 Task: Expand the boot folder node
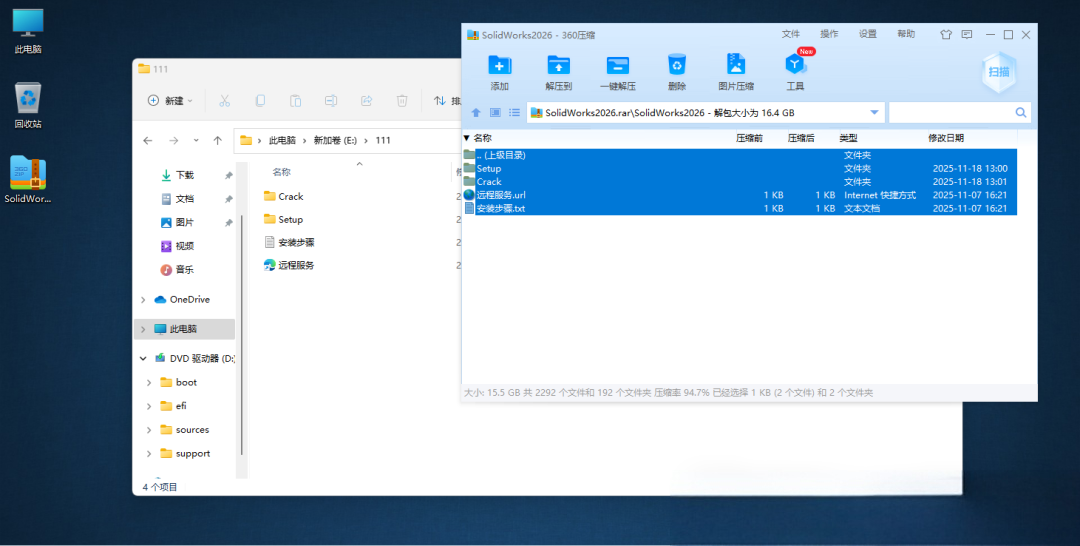coord(149,383)
